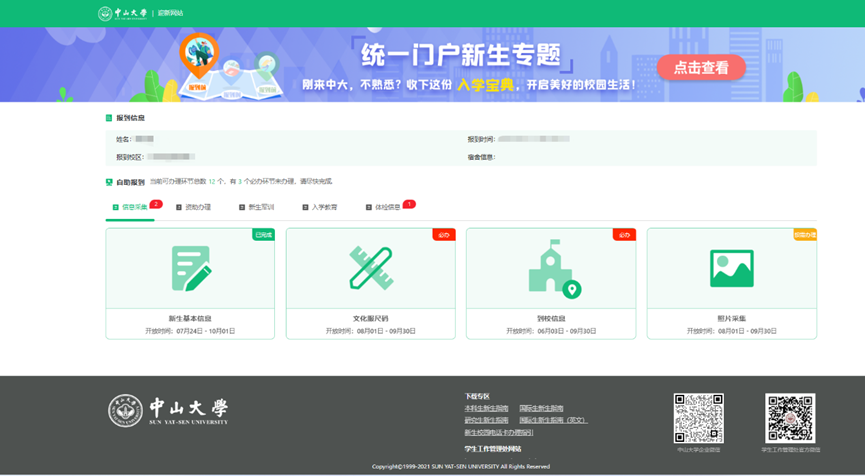
Task: Switch to the 入学教育 tab
Action: (x=319, y=207)
